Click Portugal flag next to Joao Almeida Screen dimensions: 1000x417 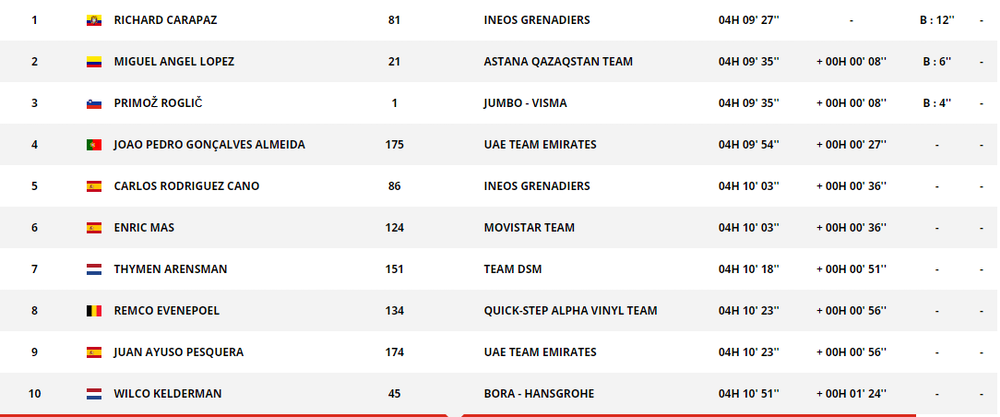coord(94,145)
